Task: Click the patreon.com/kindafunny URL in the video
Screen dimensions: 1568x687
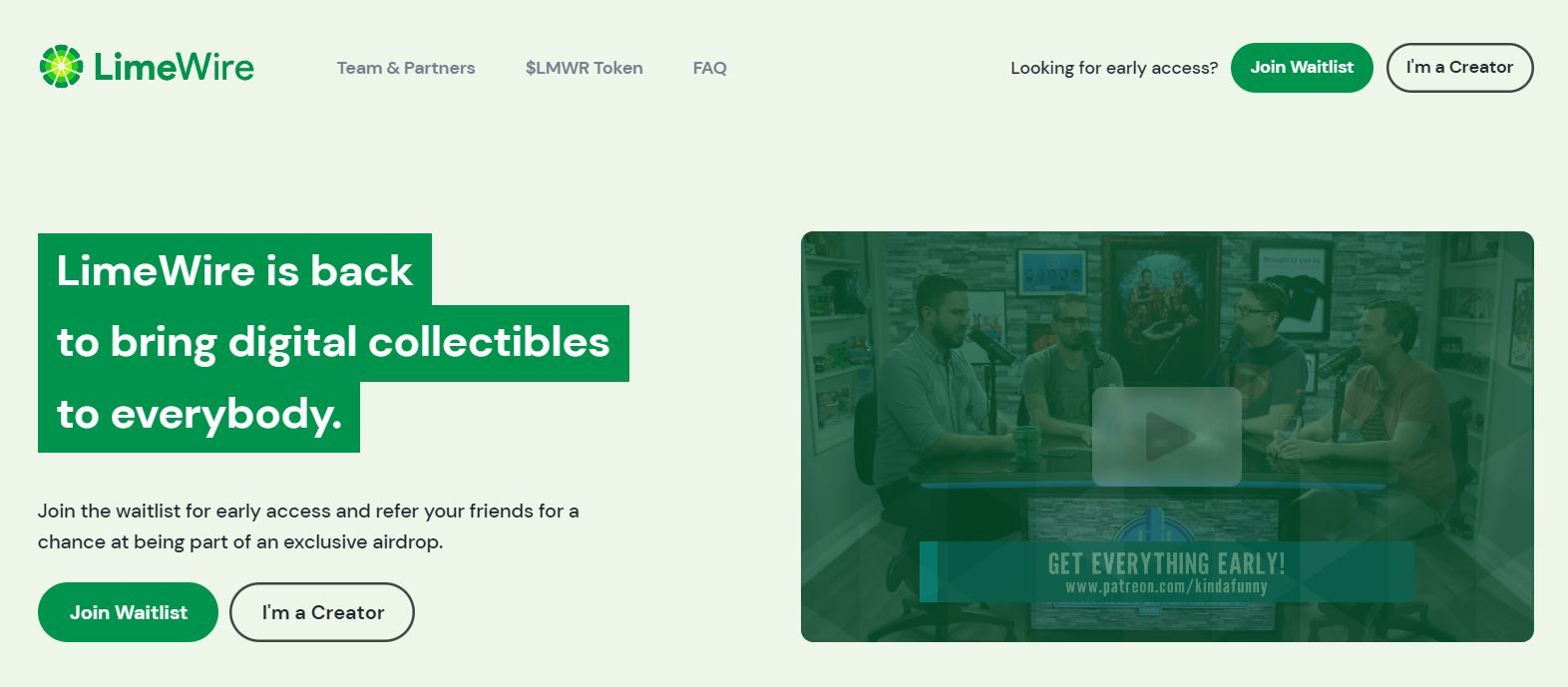Action: click(x=1166, y=586)
